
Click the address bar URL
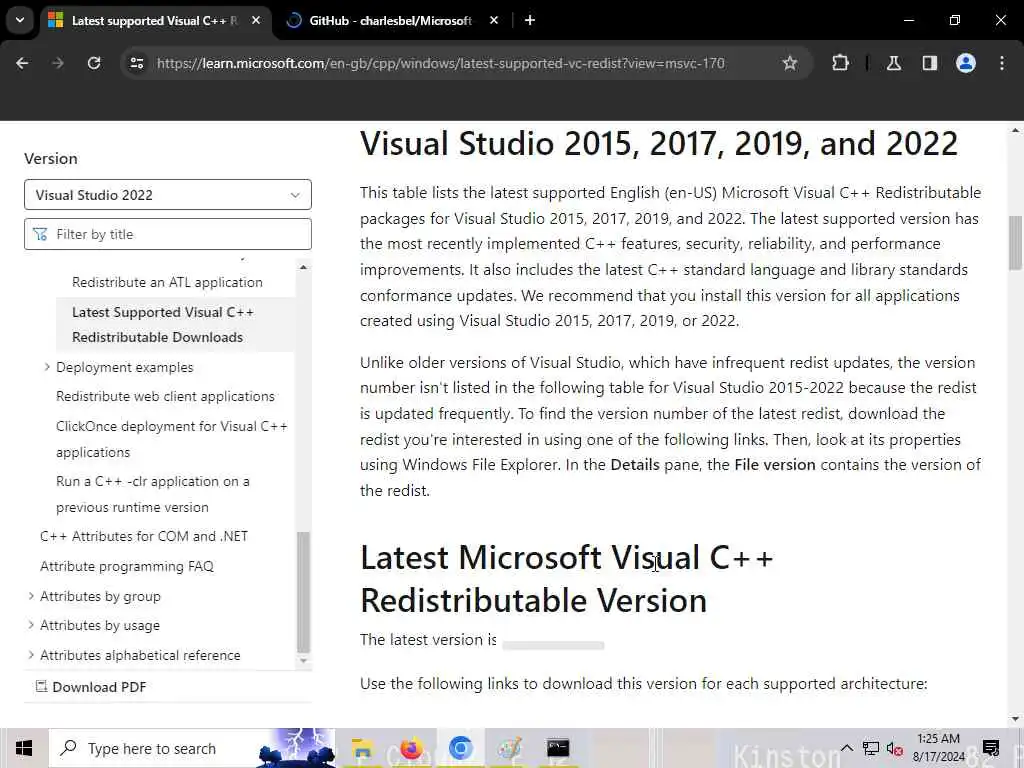coord(441,63)
